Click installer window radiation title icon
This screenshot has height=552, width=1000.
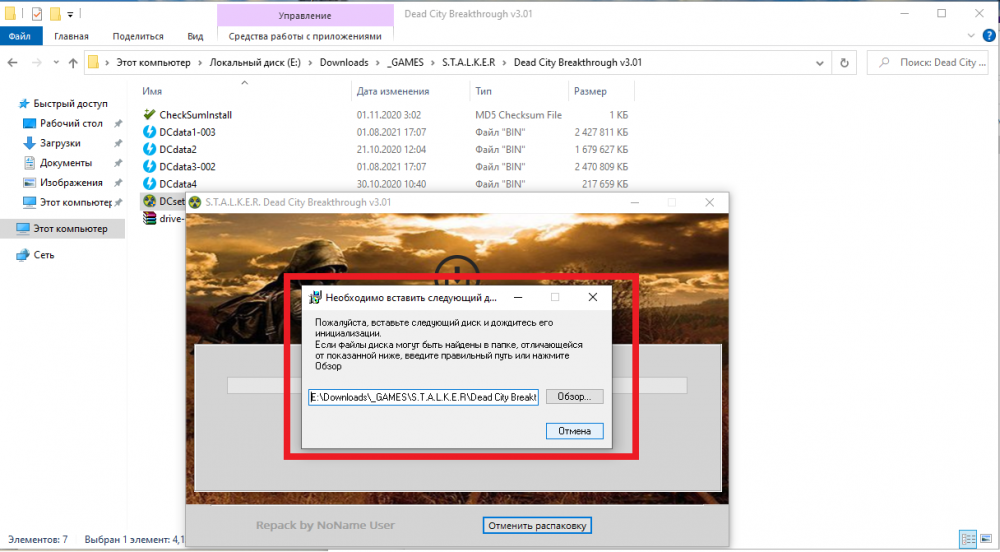(x=195, y=202)
